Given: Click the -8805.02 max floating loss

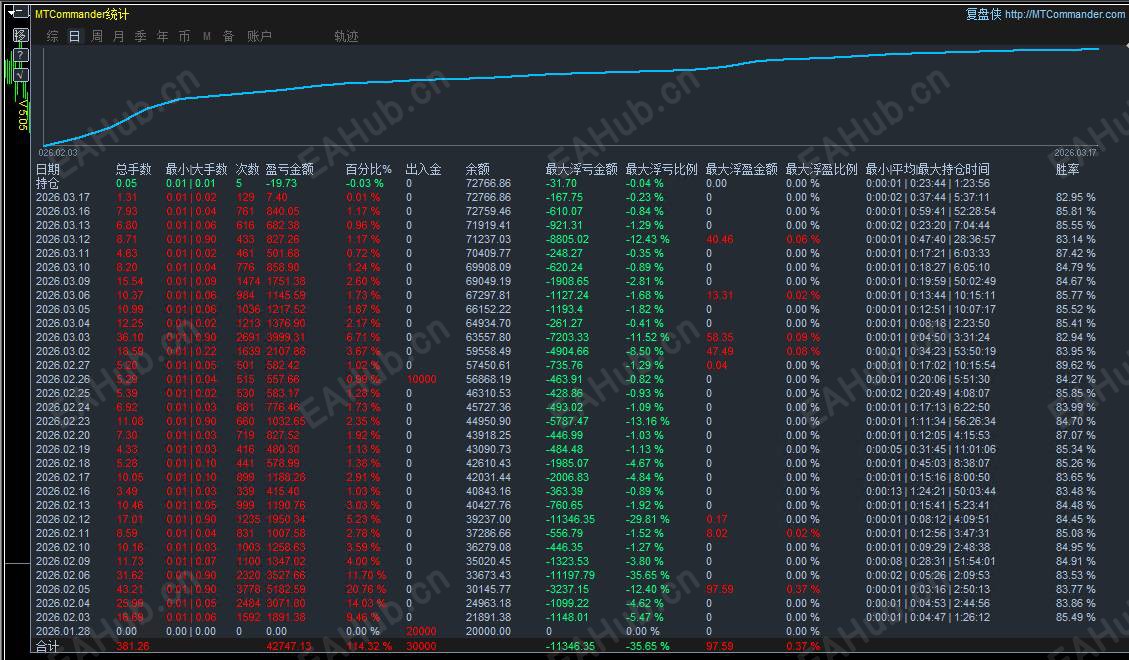Looking at the screenshot, I should (x=567, y=239).
